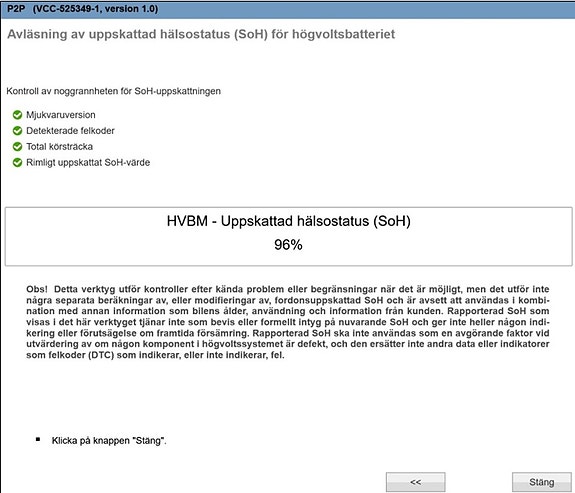Screen dimensions: 575x493
Task: Click the Klicka på knappen "Stäng" instruction
Action: [109, 441]
